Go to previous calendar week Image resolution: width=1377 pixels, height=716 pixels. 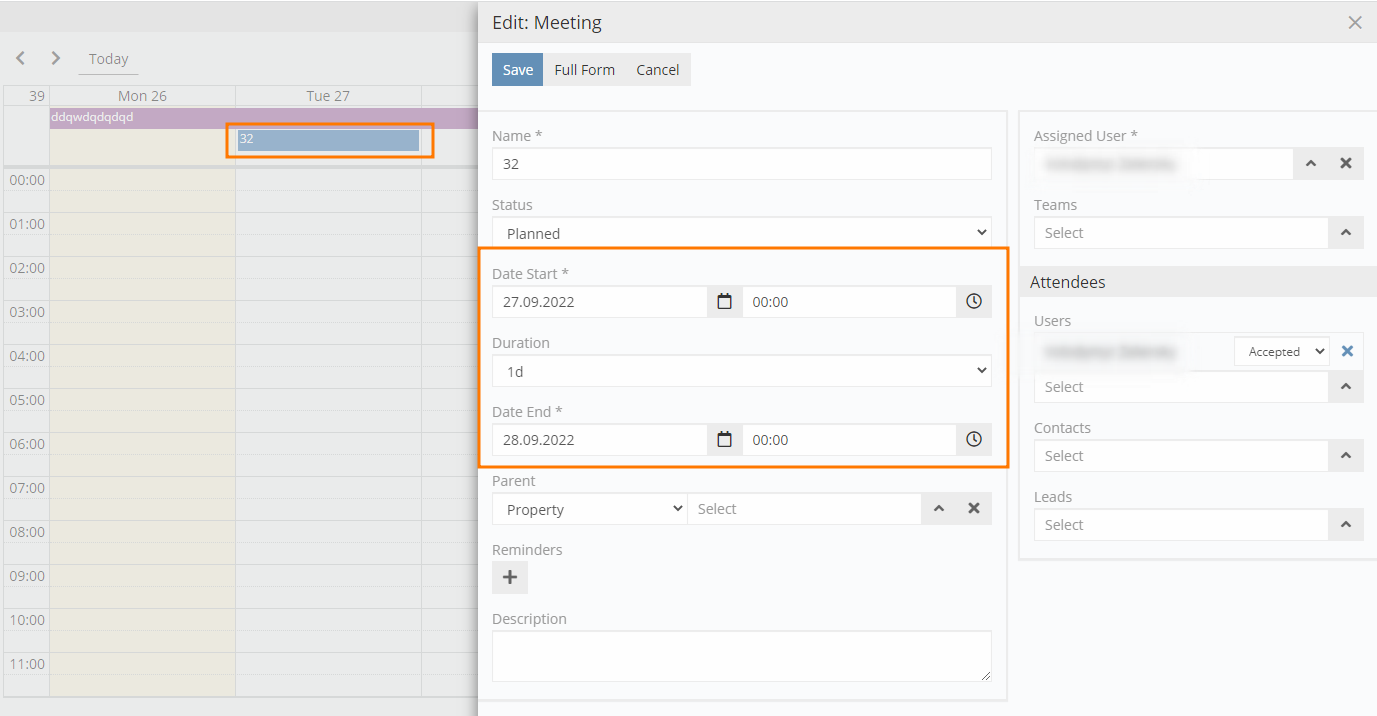(x=20, y=59)
